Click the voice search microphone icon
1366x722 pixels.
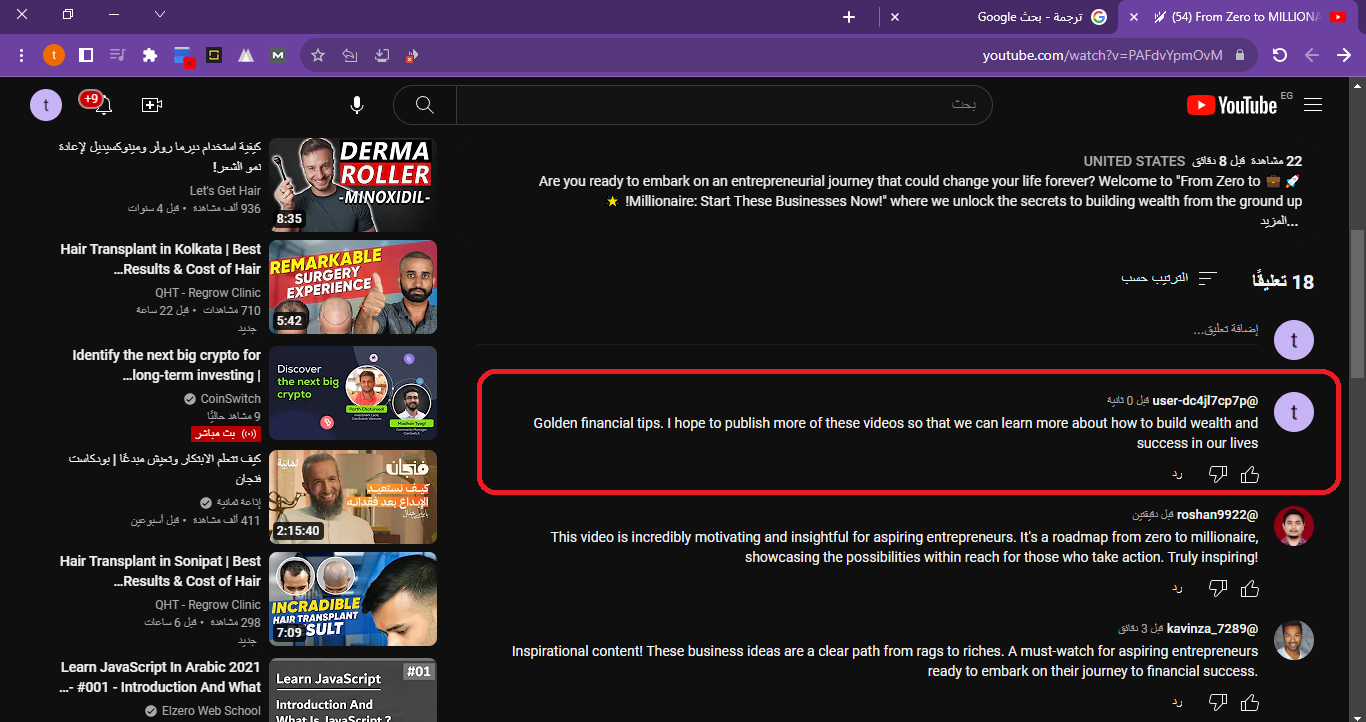click(x=357, y=105)
